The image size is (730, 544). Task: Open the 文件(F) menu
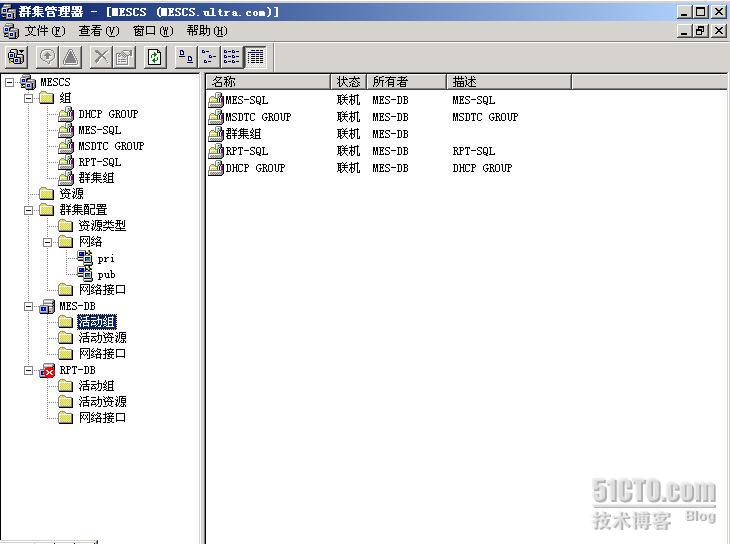coord(45,31)
